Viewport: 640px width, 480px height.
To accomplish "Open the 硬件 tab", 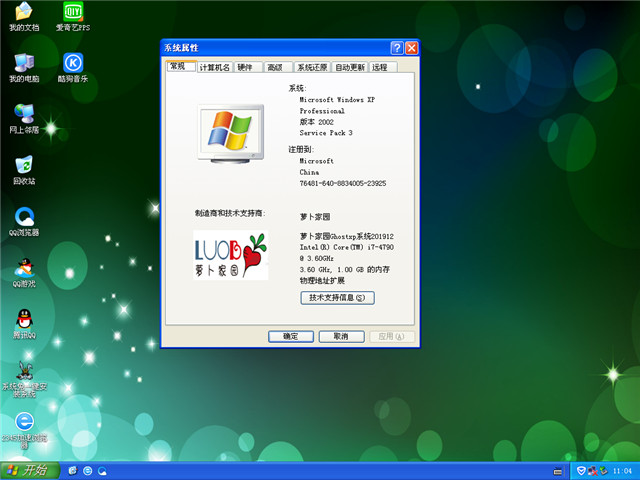I will [248, 67].
